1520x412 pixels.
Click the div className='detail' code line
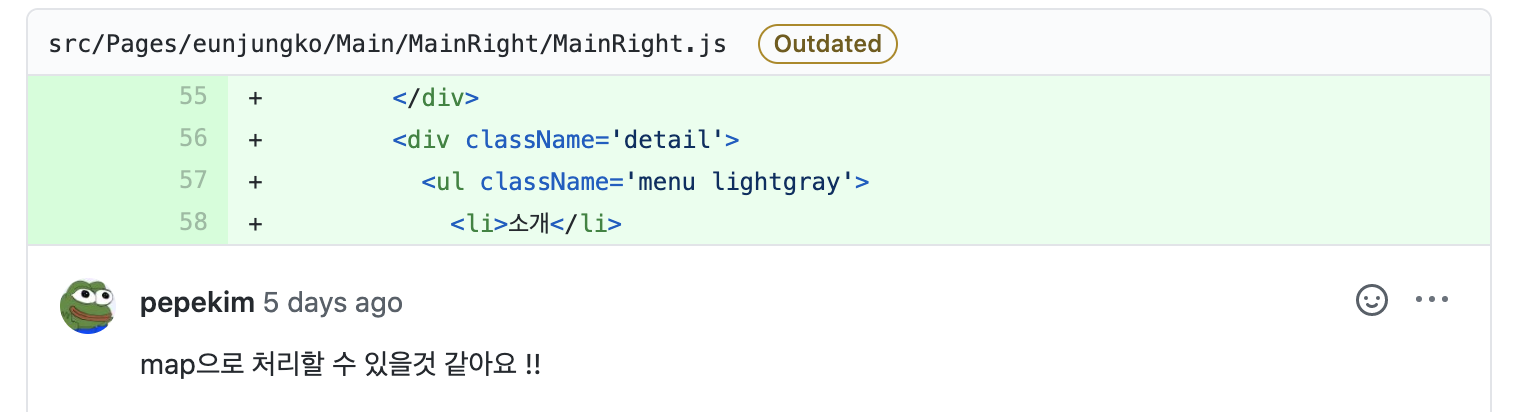pos(565,139)
